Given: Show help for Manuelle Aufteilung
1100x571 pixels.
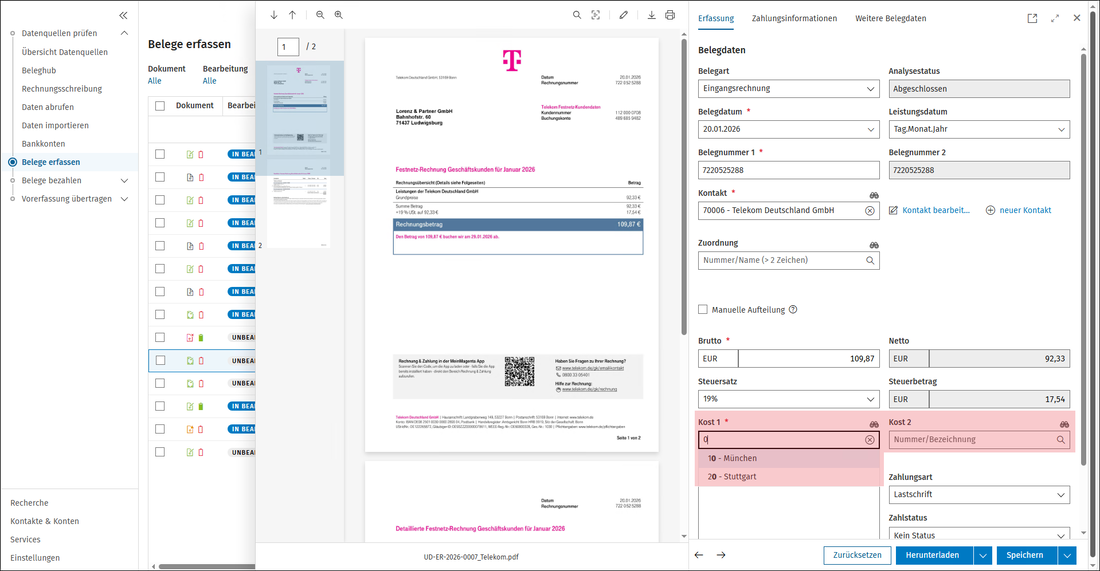Looking at the screenshot, I should (x=793, y=309).
